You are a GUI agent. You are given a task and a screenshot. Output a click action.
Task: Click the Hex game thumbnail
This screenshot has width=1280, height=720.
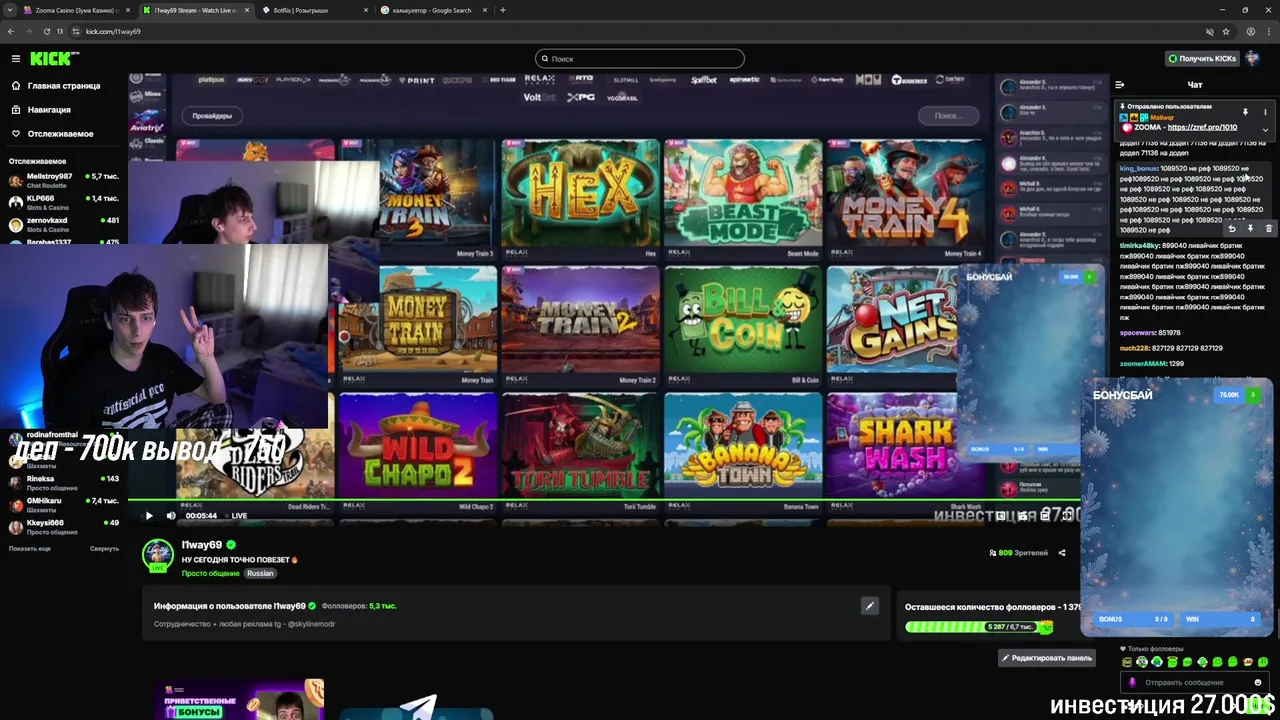580,194
